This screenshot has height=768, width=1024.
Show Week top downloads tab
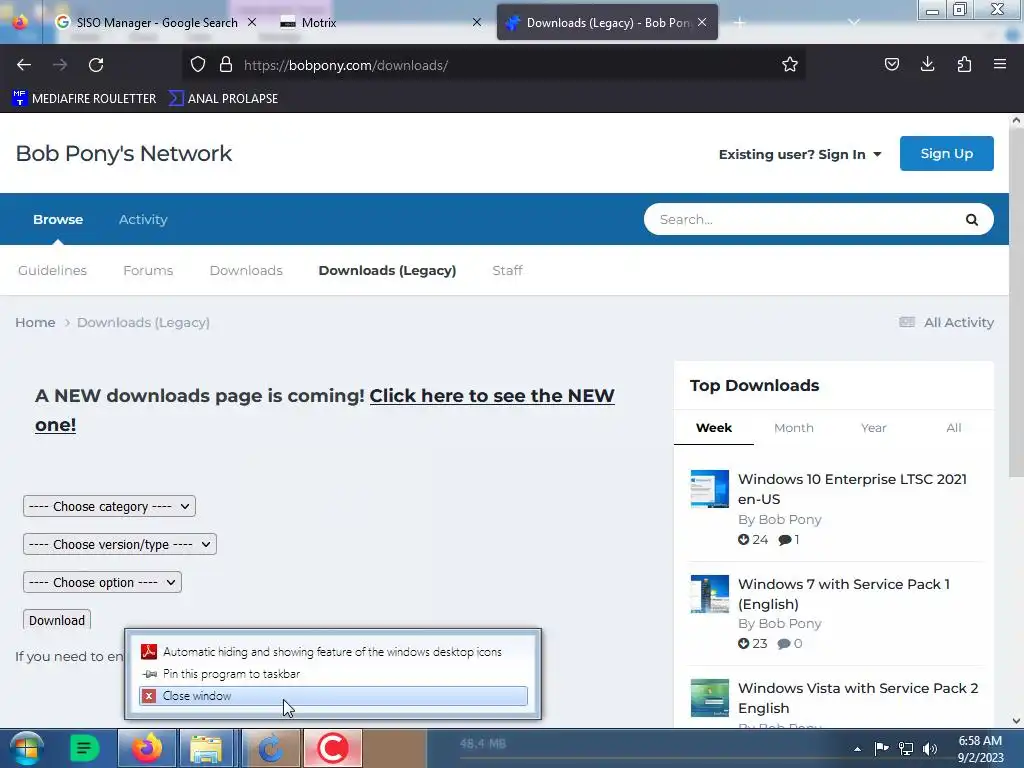pyautogui.click(x=714, y=428)
